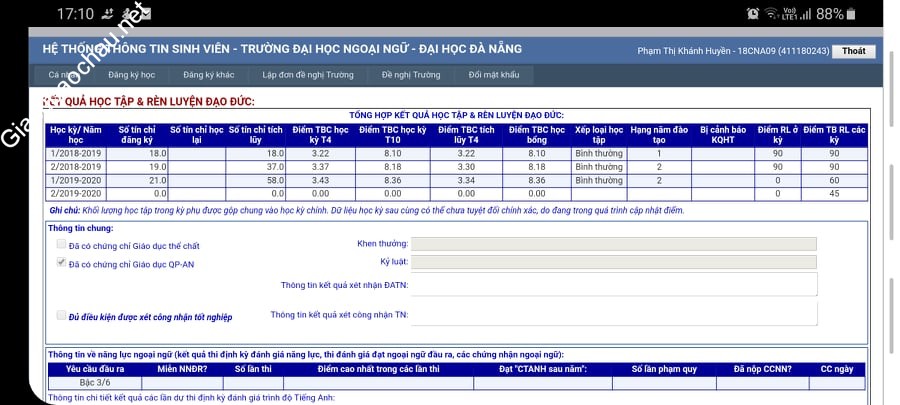This screenshot has height=405, width=900.
Task: Expand 'Lập đơn đề nghị Trường' menu
Action: 307,75
